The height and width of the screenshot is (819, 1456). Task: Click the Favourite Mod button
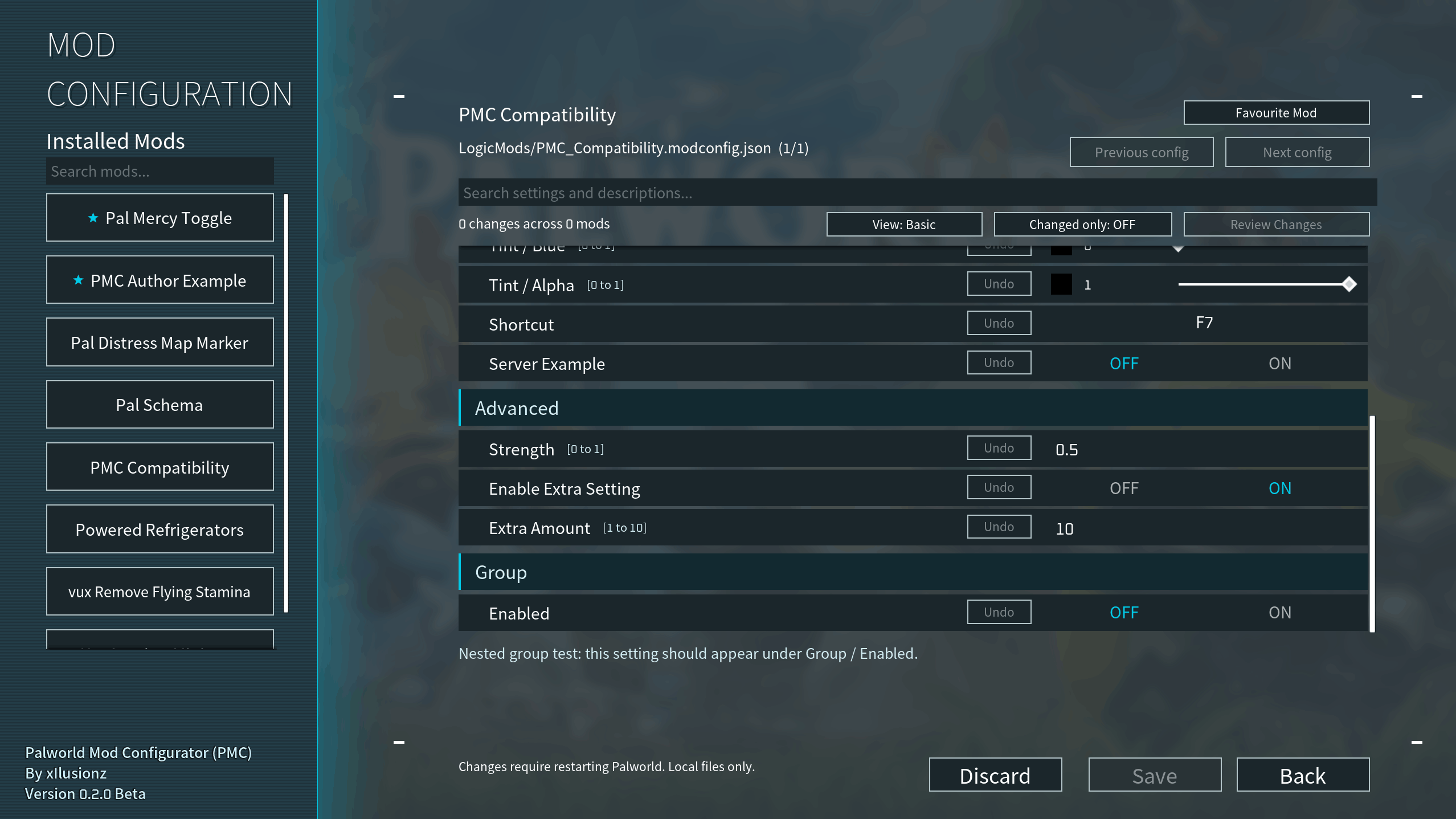(1276, 112)
